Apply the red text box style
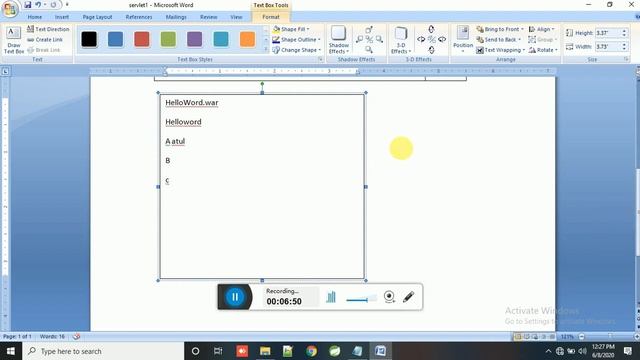Screen dimensions: 640x360 pyautogui.click(x=142, y=39)
